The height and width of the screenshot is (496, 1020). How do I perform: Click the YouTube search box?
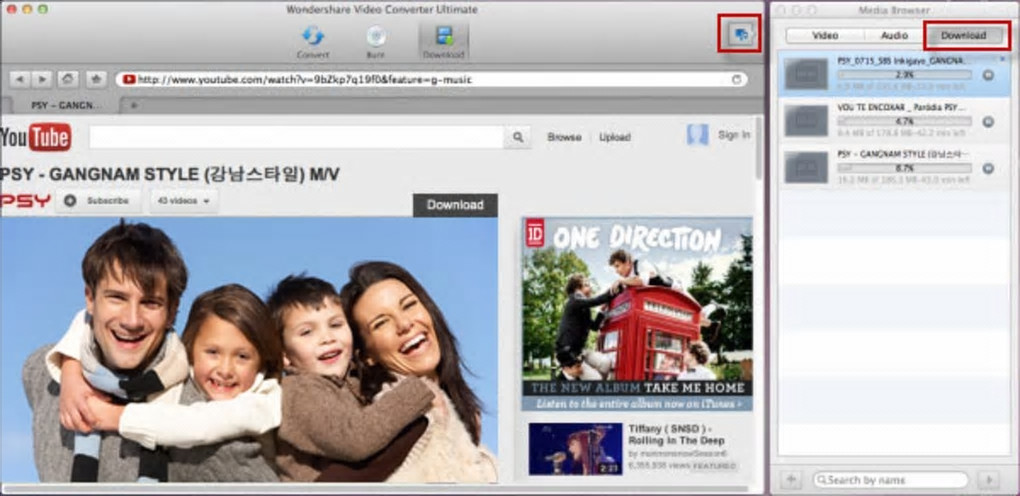pos(297,137)
